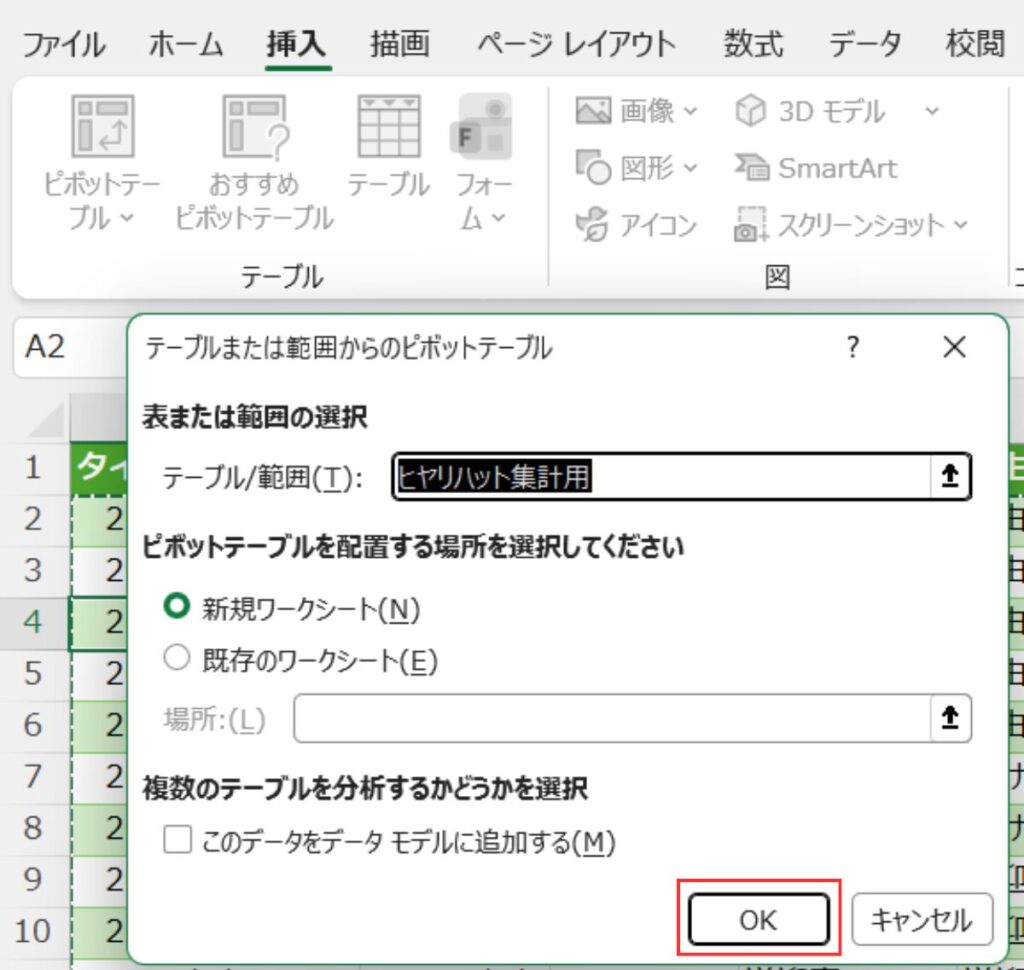
Task: Click the キャンセル button
Action: (922, 919)
